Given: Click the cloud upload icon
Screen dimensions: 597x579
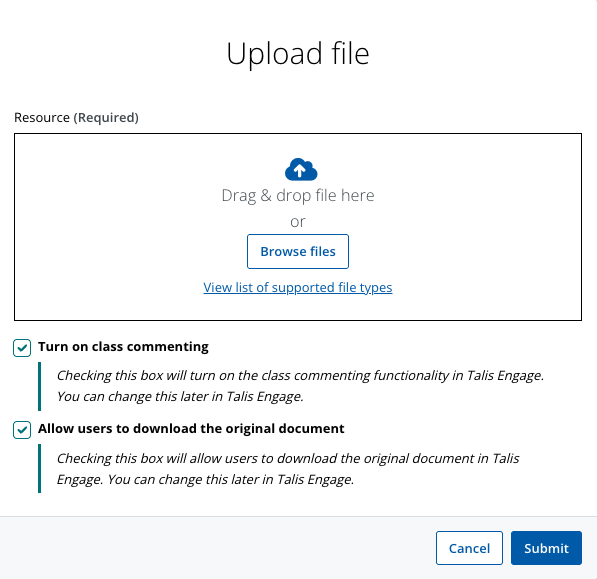Looking at the screenshot, I should (301, 169).
